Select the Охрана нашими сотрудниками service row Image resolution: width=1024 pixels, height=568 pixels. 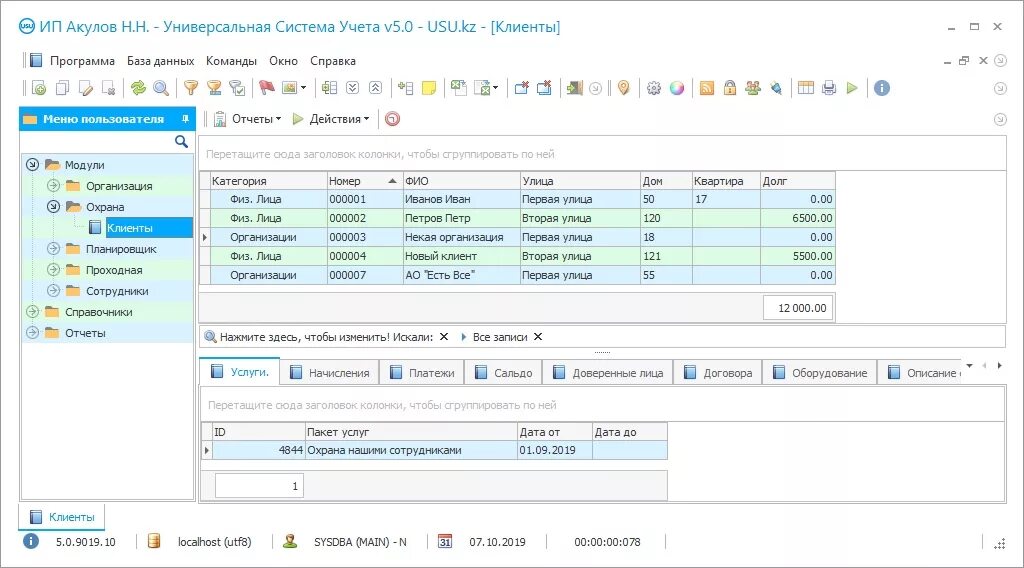click(435, 450)
